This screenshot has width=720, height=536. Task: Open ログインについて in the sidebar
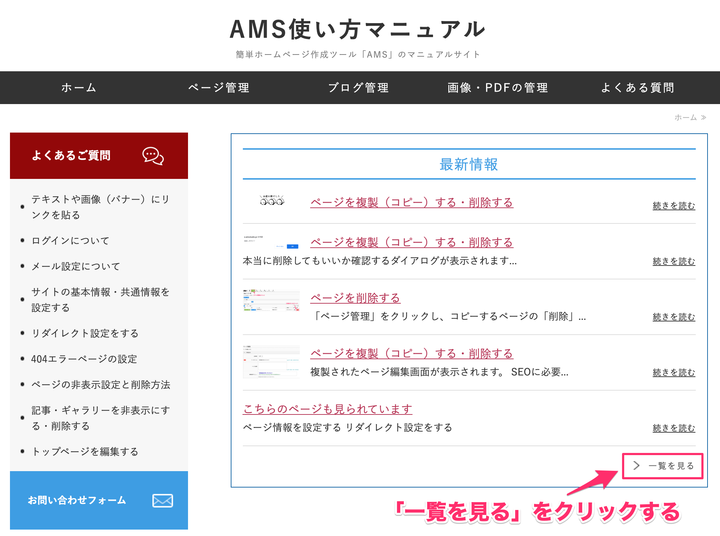pos(70,241)
